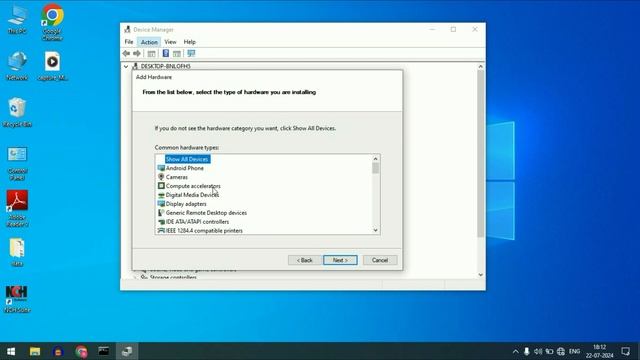The image size is (640, 360).
Task: Click hardware list scroll down arrow
Action: coord(376,230)
